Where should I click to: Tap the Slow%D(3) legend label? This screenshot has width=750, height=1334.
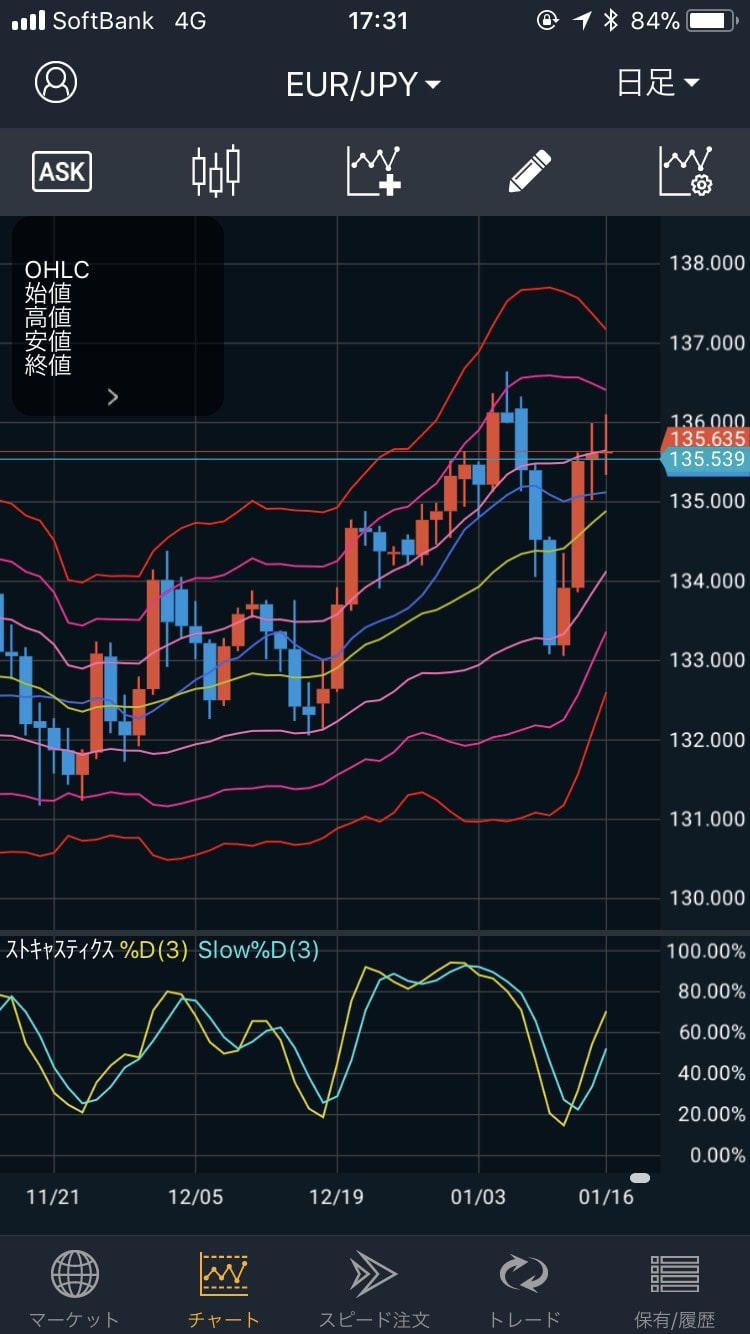tap(258, 950)
